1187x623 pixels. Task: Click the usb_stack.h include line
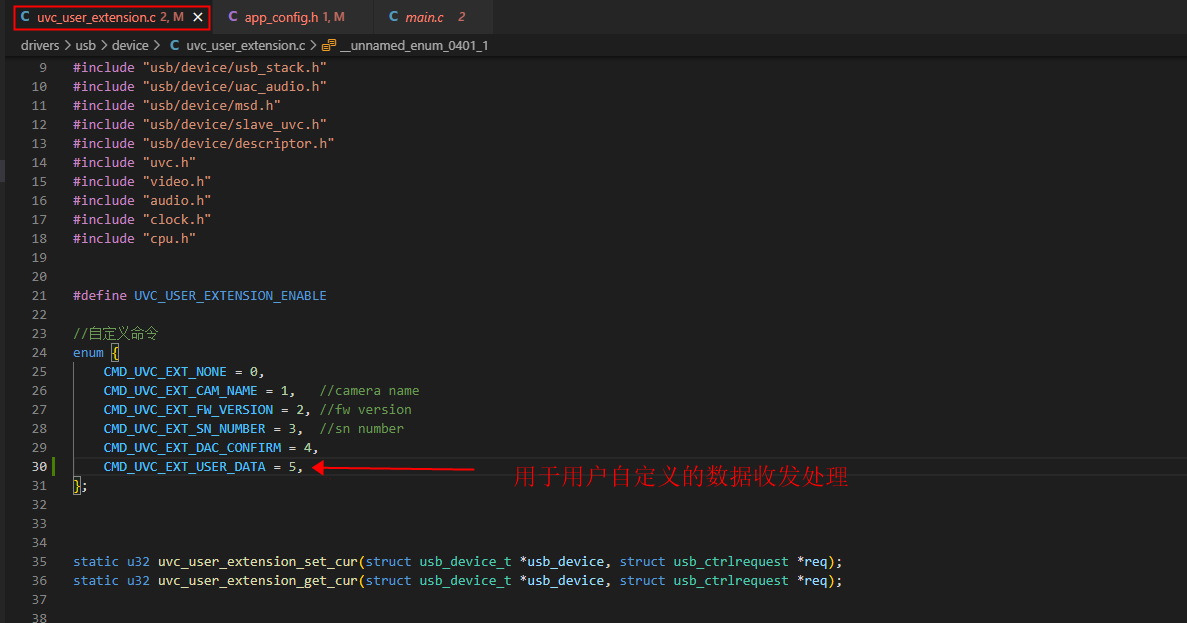[200, 67]
